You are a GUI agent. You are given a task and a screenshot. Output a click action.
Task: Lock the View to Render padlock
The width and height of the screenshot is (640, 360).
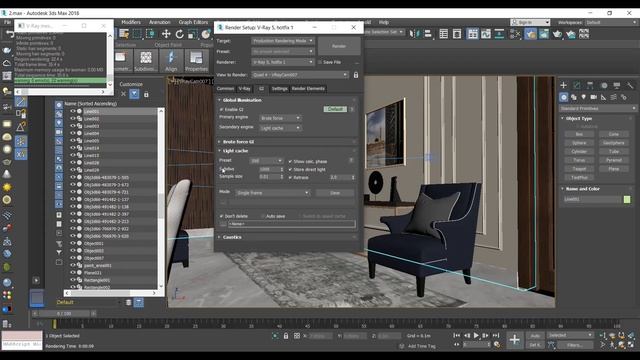point(356,75)
